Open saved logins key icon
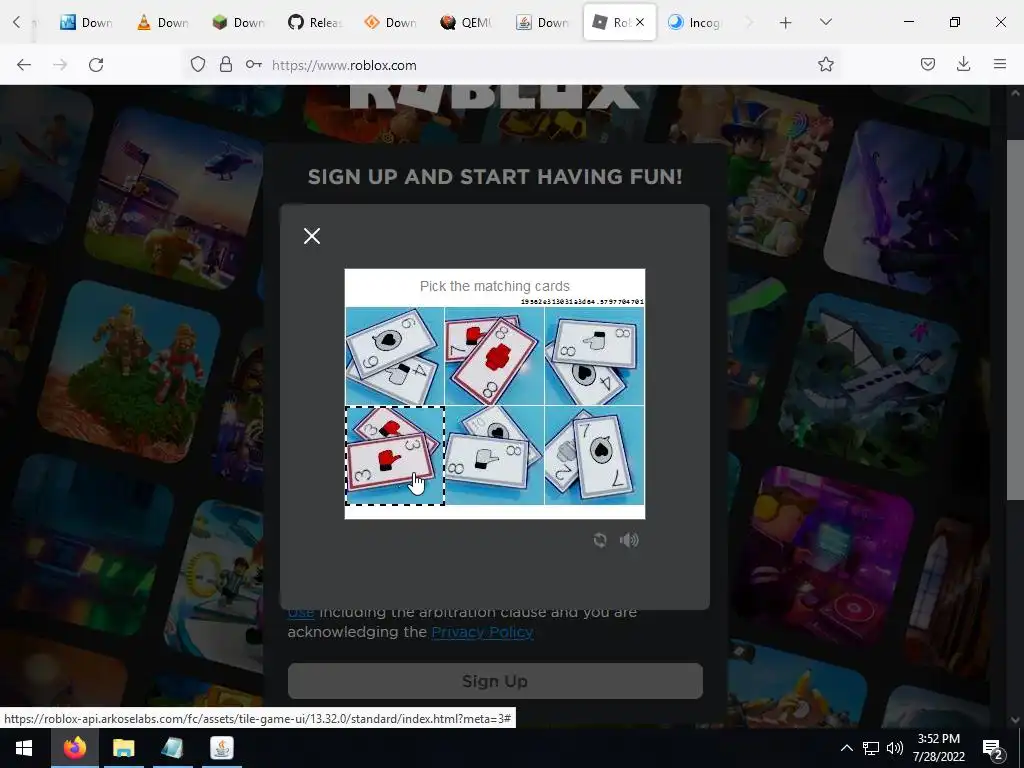The height and width of the screenshot is (768, 1024). (x=254, y=64)
